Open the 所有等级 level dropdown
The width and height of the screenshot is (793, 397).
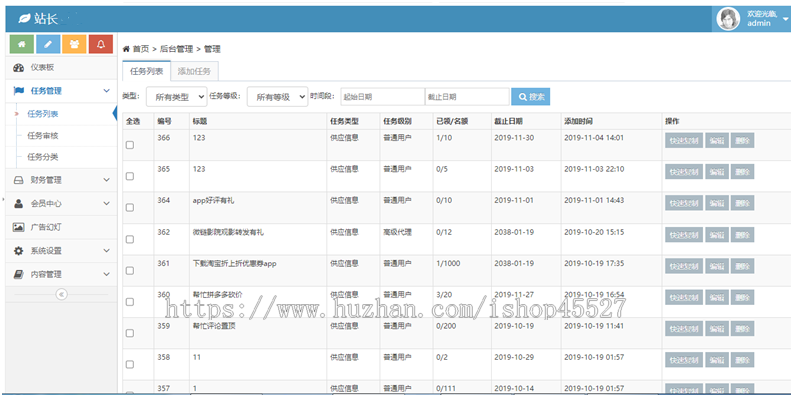(x=277, y=97)
